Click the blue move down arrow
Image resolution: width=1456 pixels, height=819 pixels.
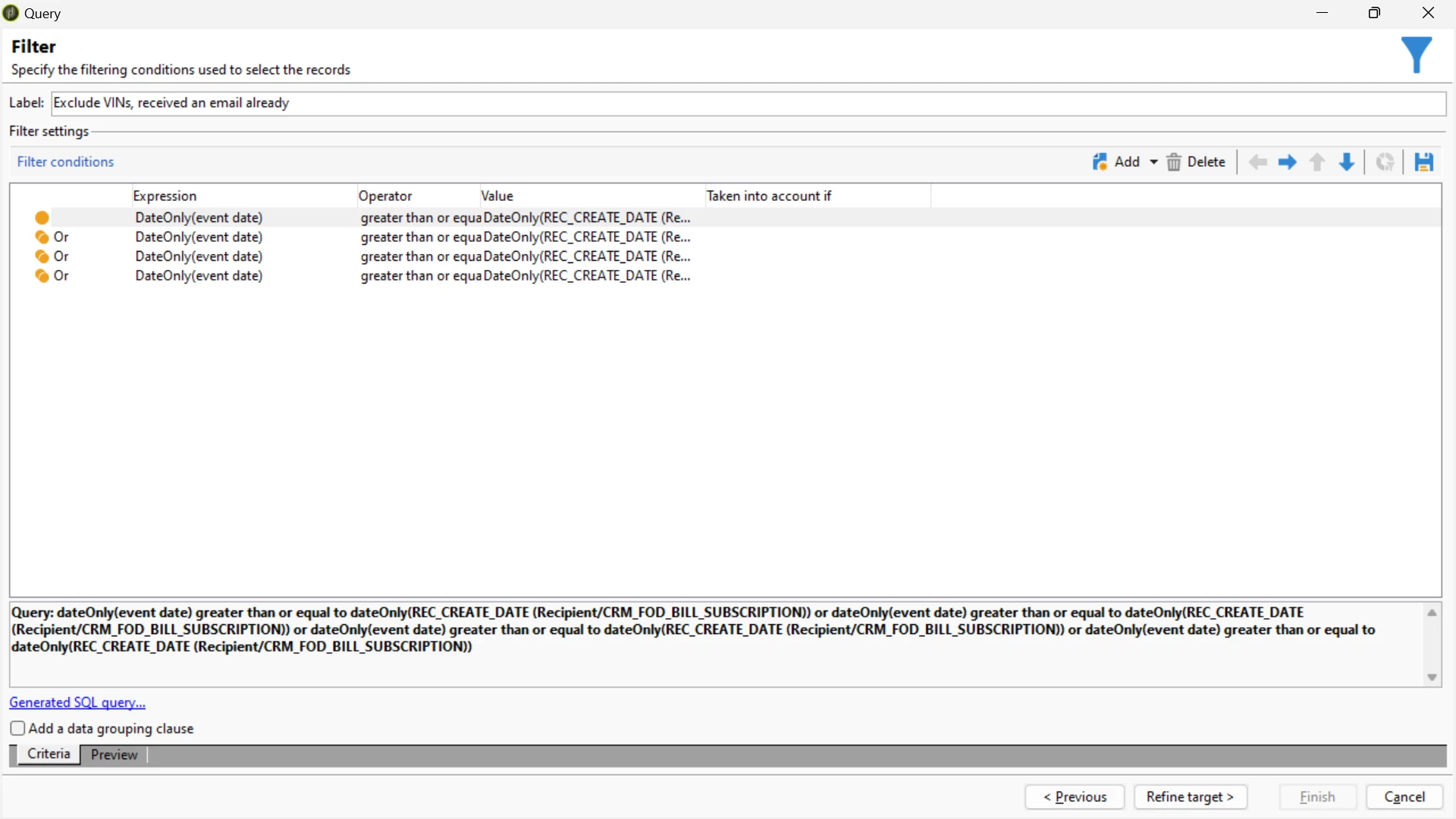click(1347, 162)
